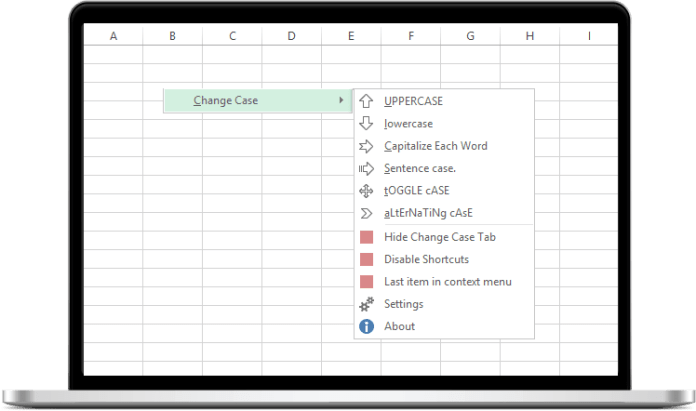Select column H header

pyautogui.click(x=529, y=37)
